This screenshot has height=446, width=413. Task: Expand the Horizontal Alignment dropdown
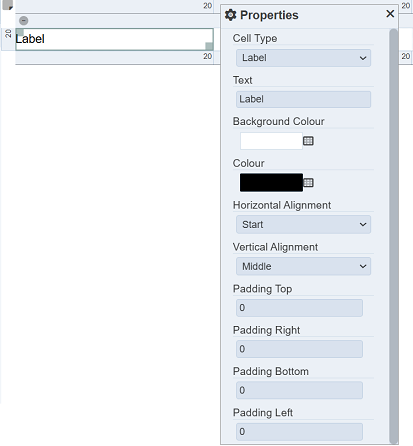click(x=303, y=224)
